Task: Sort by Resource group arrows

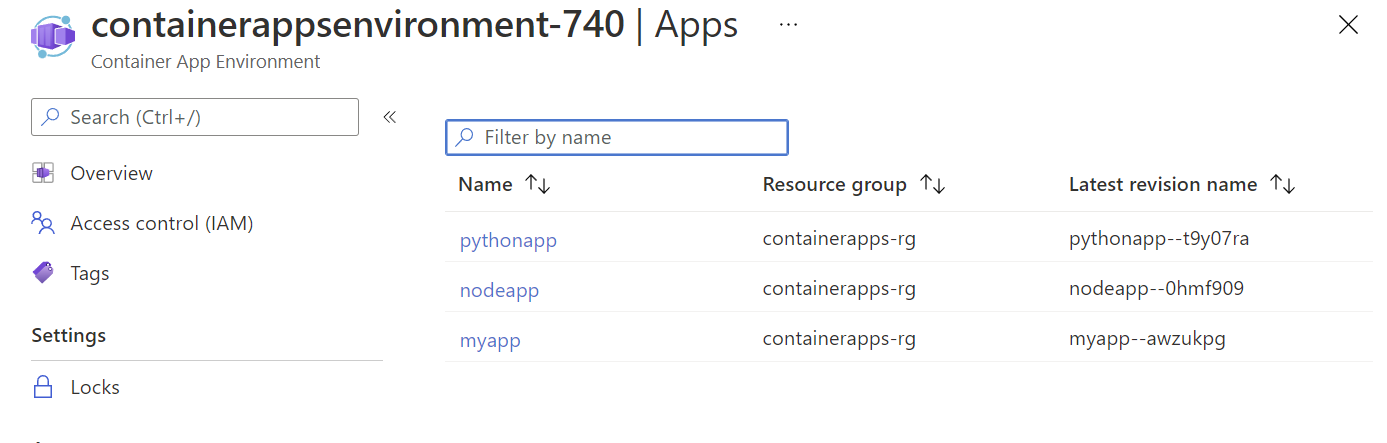Action: point(933,184)
